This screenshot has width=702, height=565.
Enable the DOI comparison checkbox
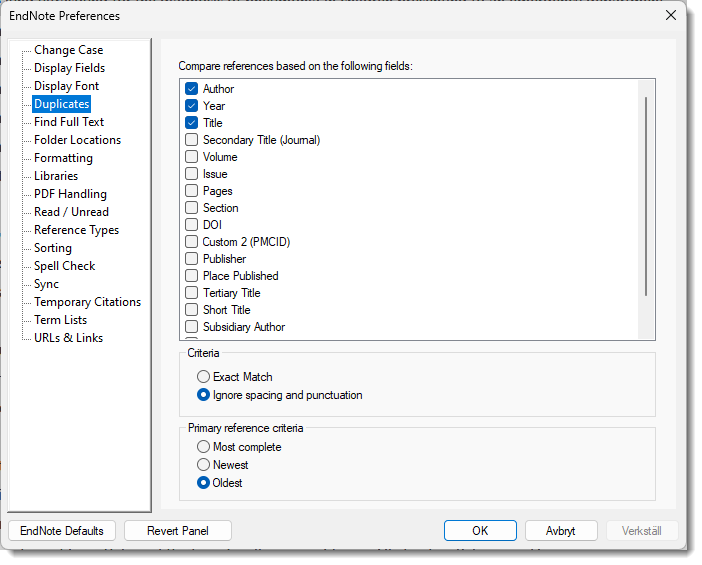(x=192, y=225)
